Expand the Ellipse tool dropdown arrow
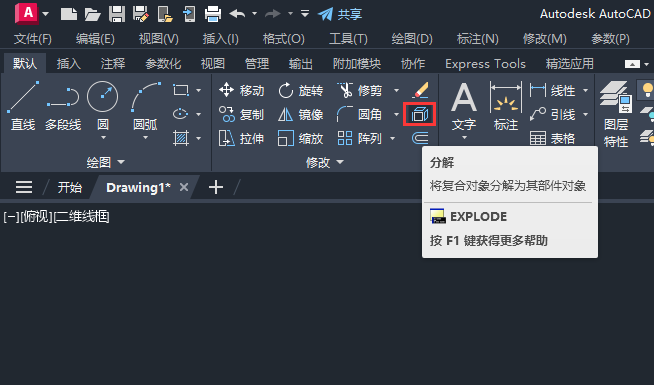The image size is (654, 385). pos(199,114)
